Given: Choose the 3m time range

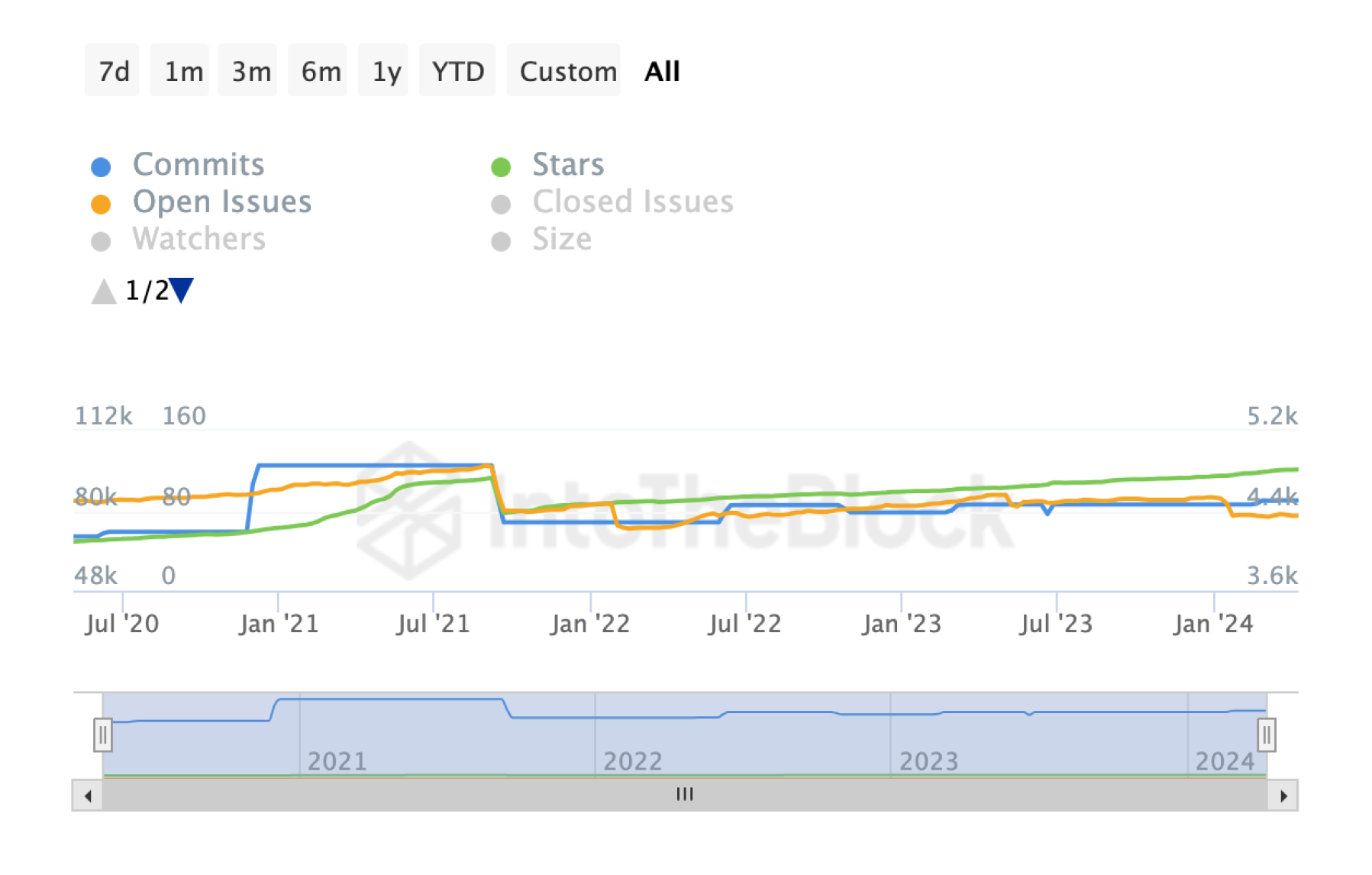Looking at the screenshot, I should pyautogui.click(x=250, y=71).
